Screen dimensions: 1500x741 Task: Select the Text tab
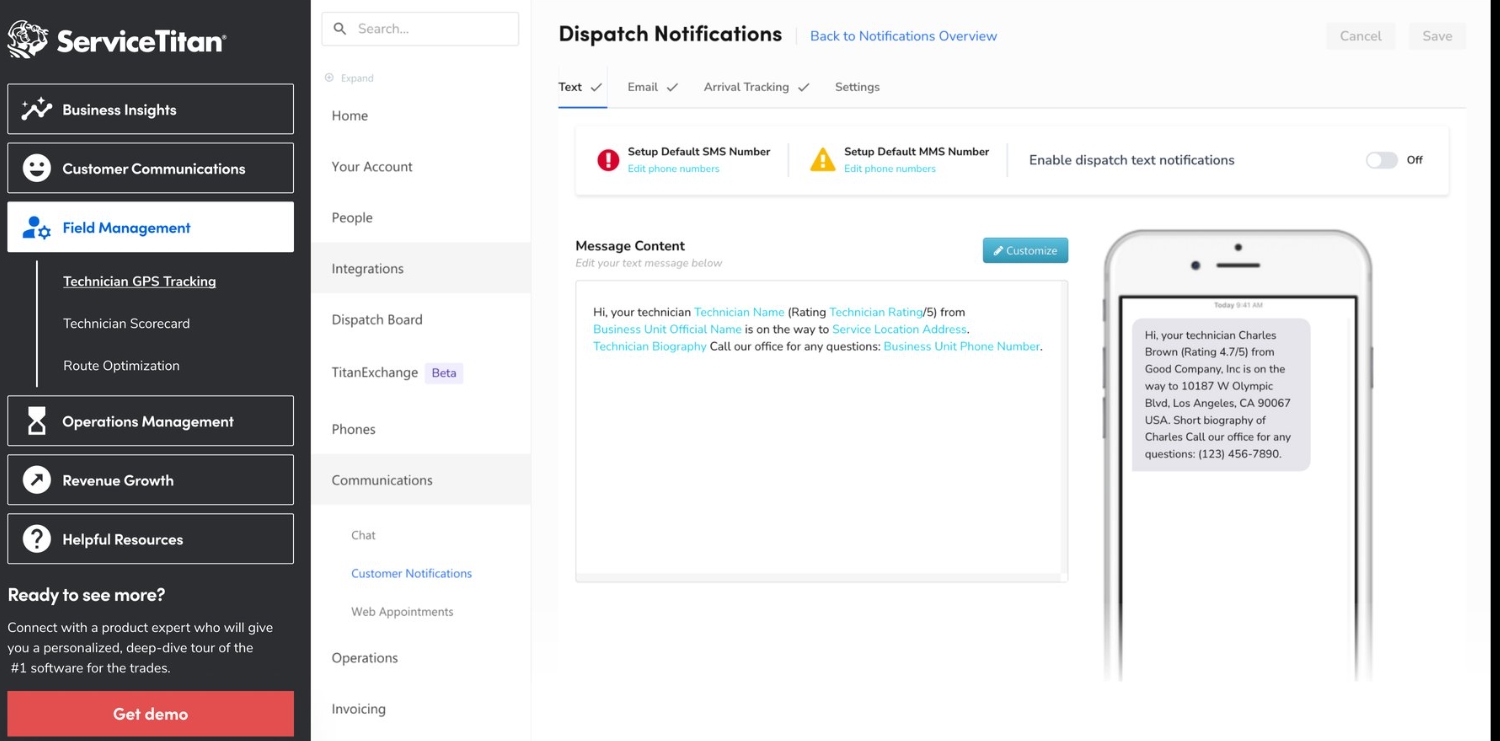tap(581, 87)
